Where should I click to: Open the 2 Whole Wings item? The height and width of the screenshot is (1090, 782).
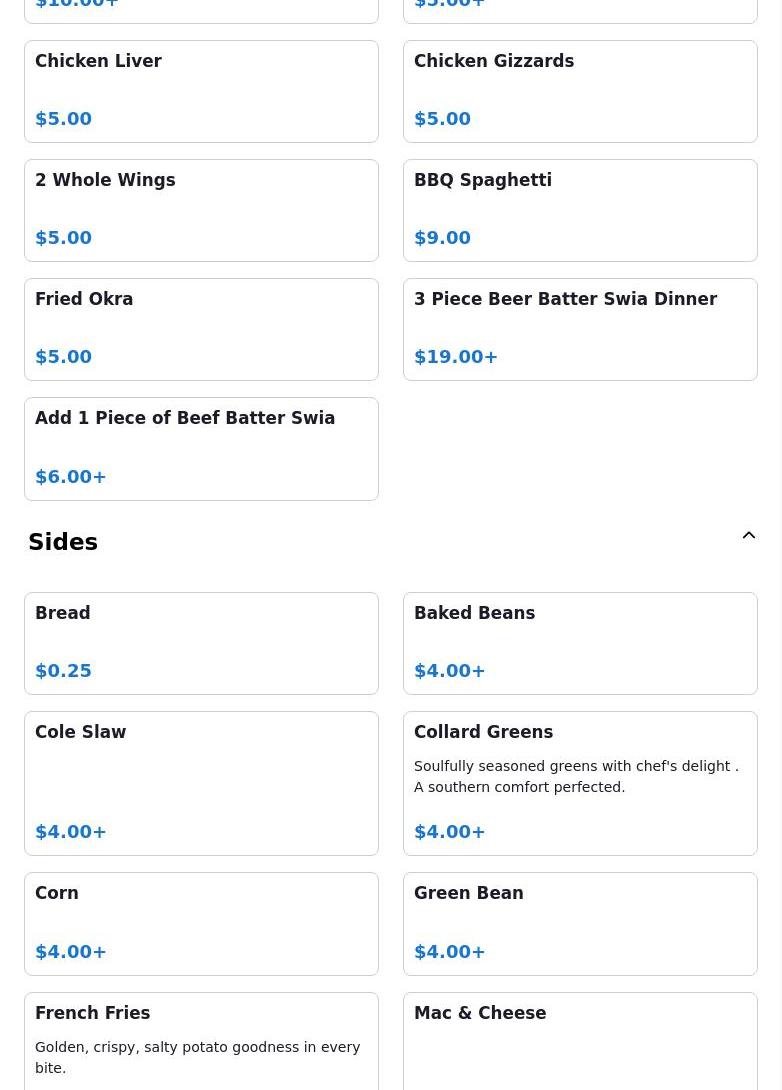201,210
